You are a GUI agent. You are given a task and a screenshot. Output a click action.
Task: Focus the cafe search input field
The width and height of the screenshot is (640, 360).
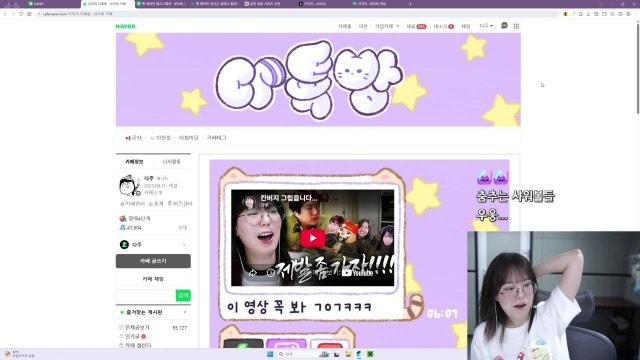146,296
